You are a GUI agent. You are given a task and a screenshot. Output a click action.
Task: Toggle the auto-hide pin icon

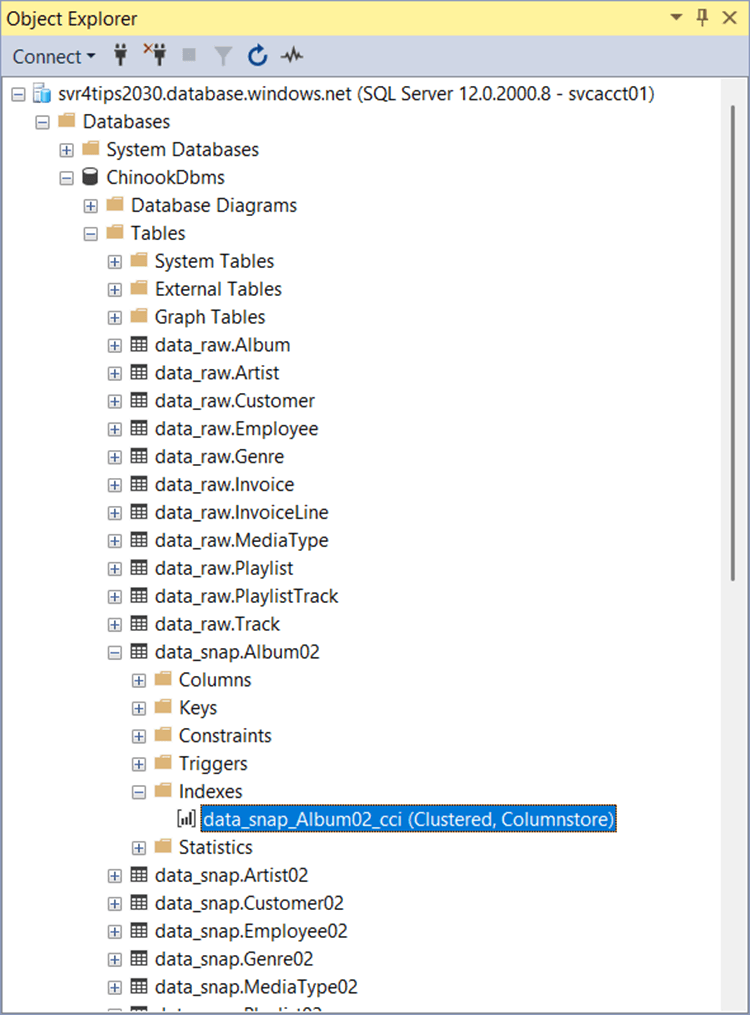point(702,18)
